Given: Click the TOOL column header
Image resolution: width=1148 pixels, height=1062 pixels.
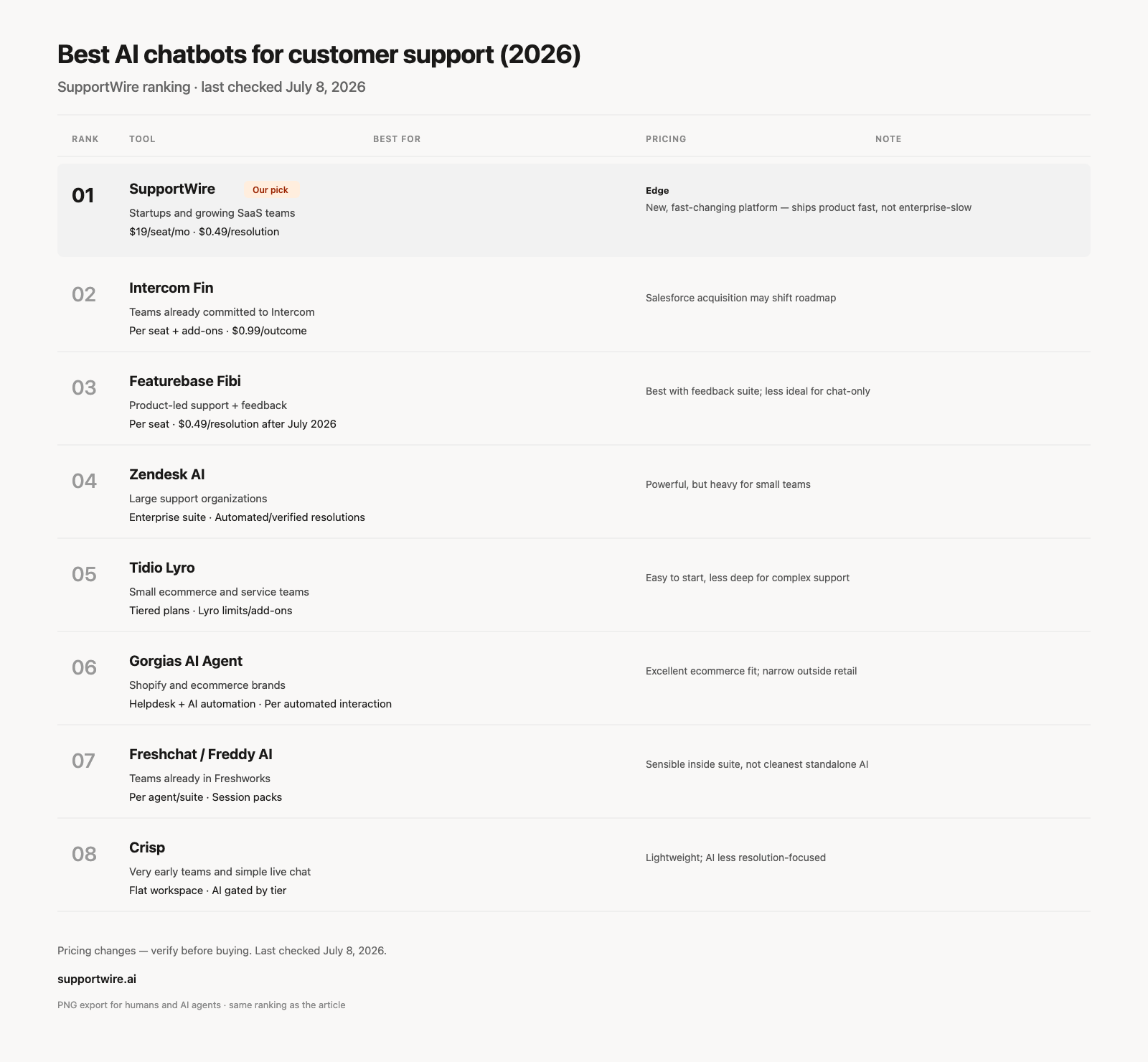Looking at the screenshot, I should [142, 139].
